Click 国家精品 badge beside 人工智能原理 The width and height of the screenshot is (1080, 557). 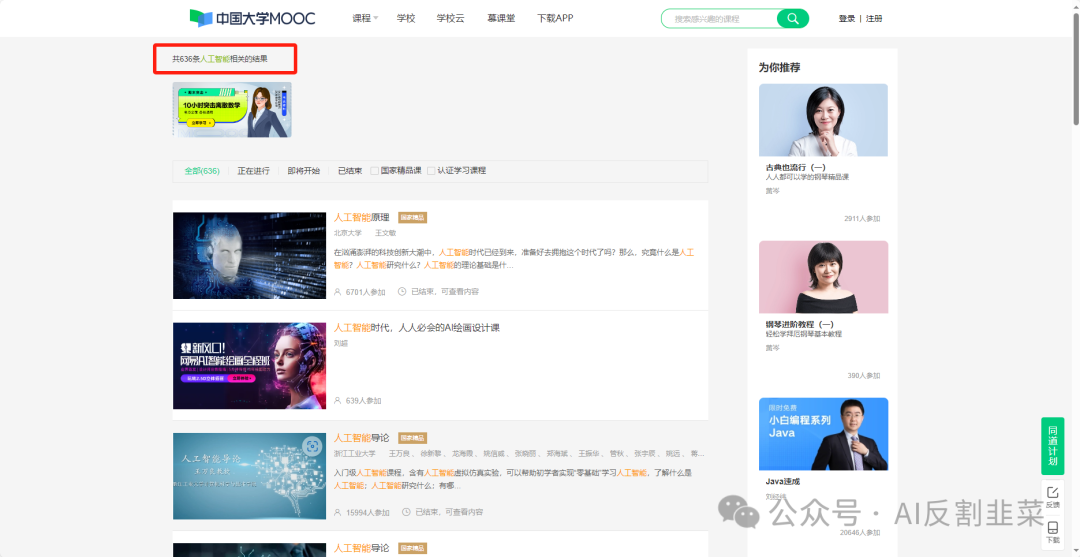(x=413, y=218)
